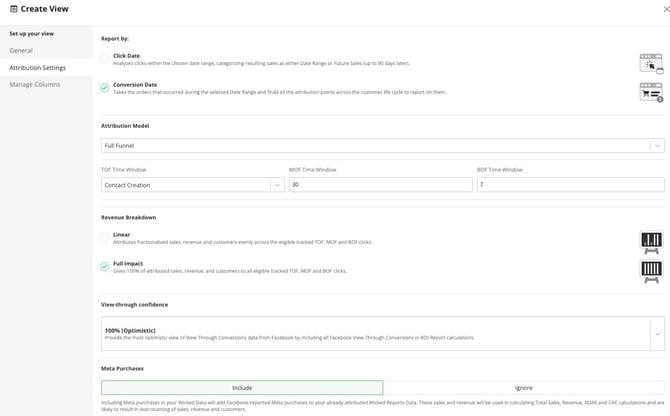Click the MOF Time Window input field
This screenshot has height=416, width=670.
pyautogui.click(x=381, y=185)
